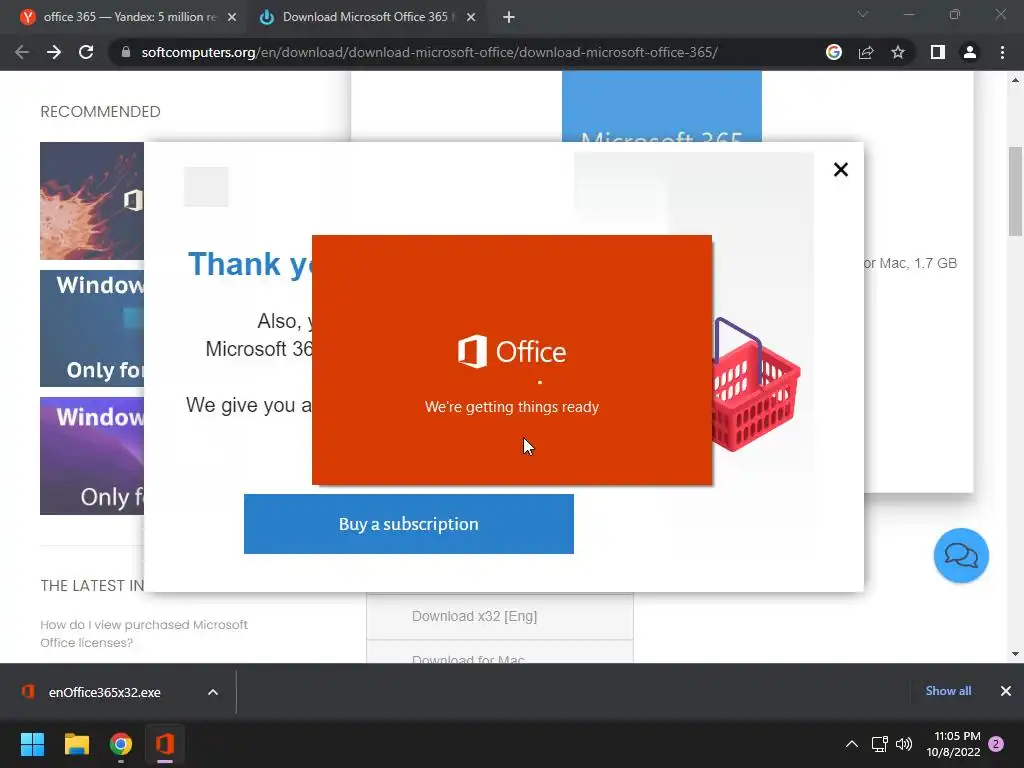The width and height of the screenshot is (1024, 768).
Task: Open the tab search dropdown chevron
Action: (863, 14)
